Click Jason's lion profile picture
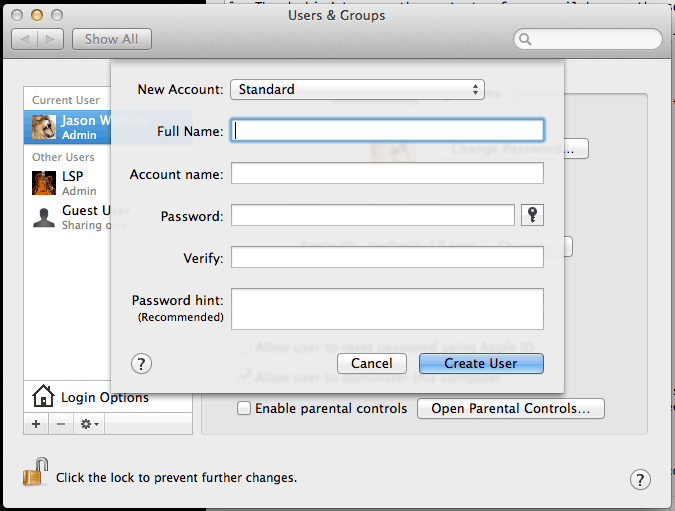Screen dimensions: 675x511 pos(44,127)
